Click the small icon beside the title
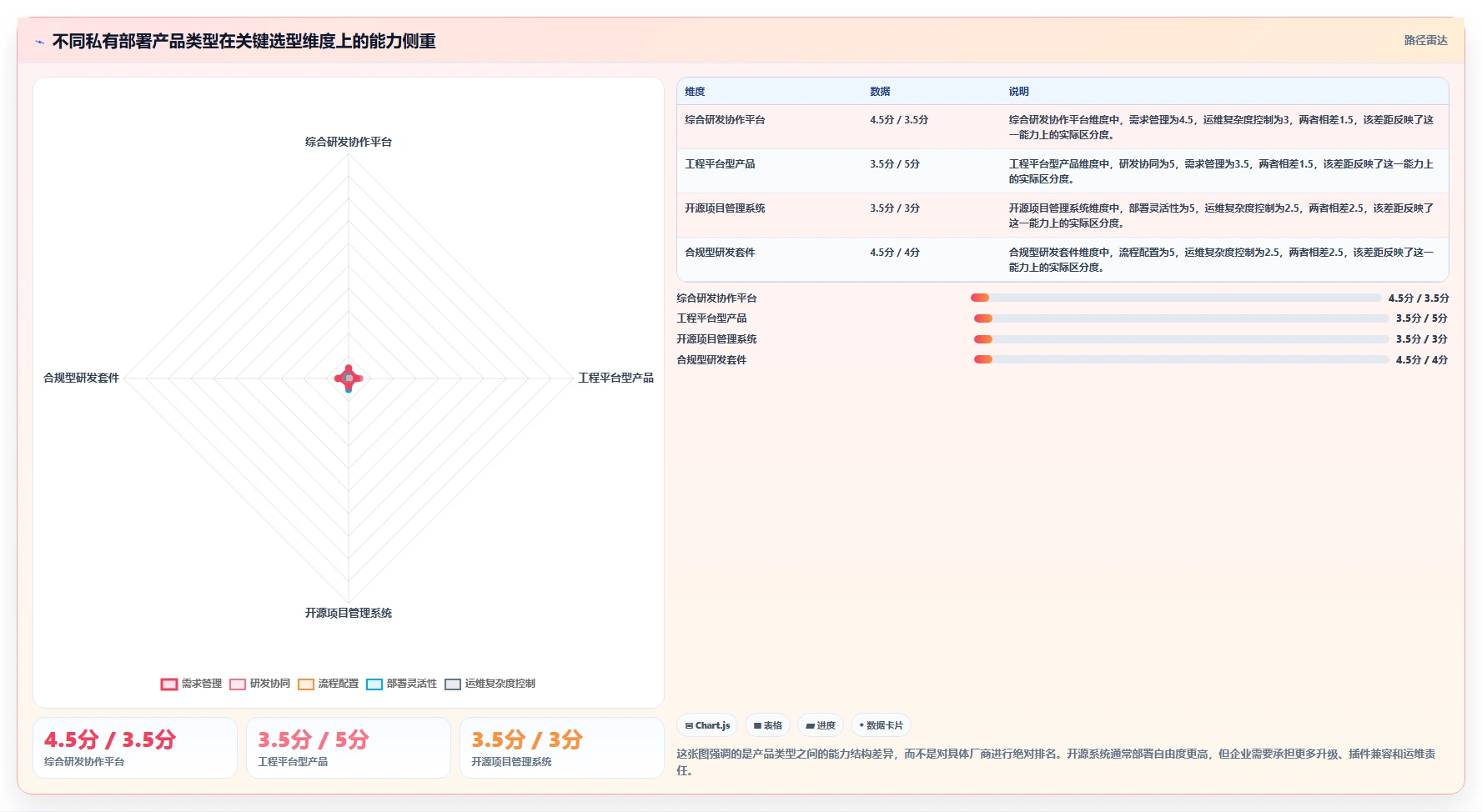Image resolution: width=1482 pixels, height=812 pixels. [39, 42]
